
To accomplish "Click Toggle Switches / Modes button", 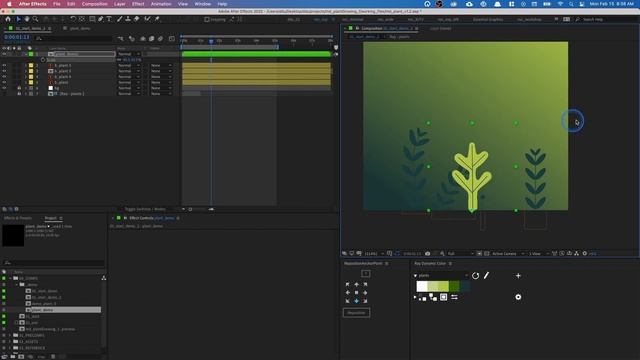I will pyautogui.click(x=145, y=209).
